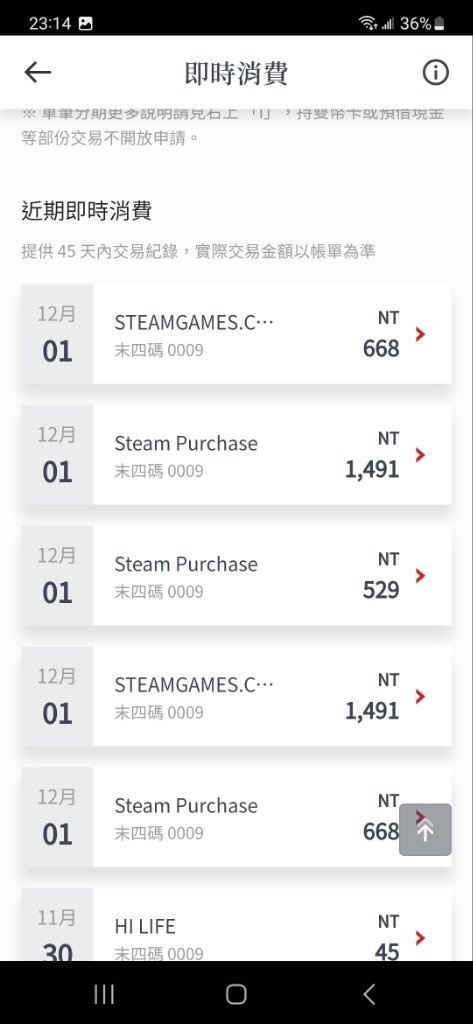Expand Steam Purchase NT 529 chevron
This screenshot has width=473, height=1024.
(420, 576)
